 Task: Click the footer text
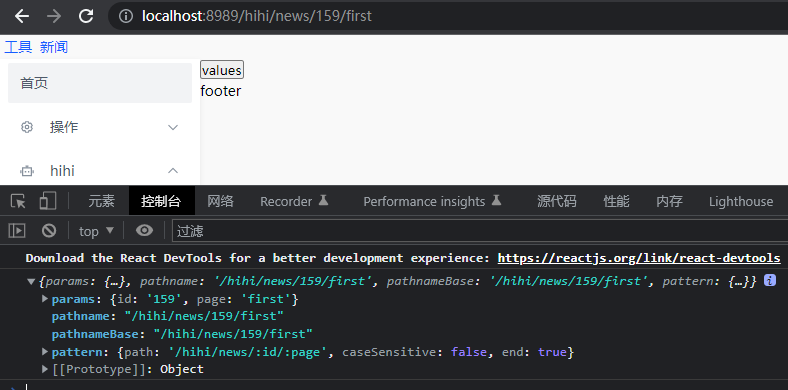221,91
